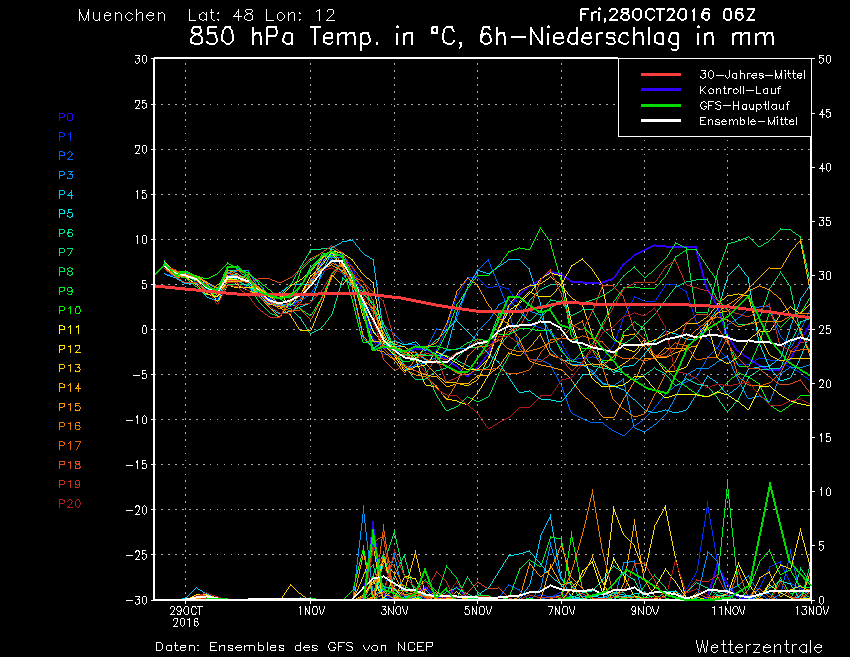The image size is (850, 657).
Task: Click the green GFS-Hauptlauf legend line
Action: [x=661, y=105]
